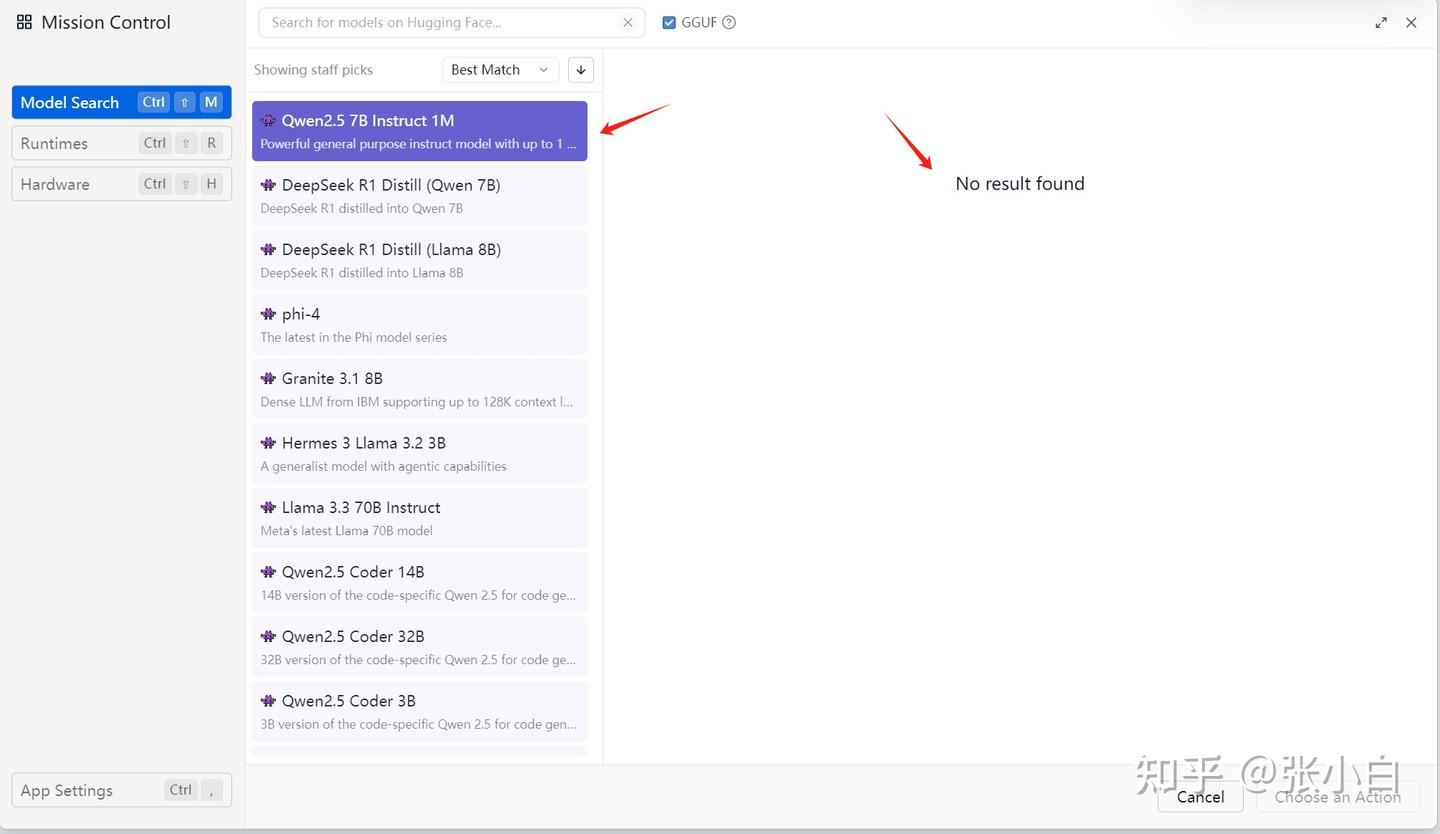The image size is (1440, 834).
Task: Click the Llama 3.3 70B Instruct model icon
Action: (x=268, y=507)
